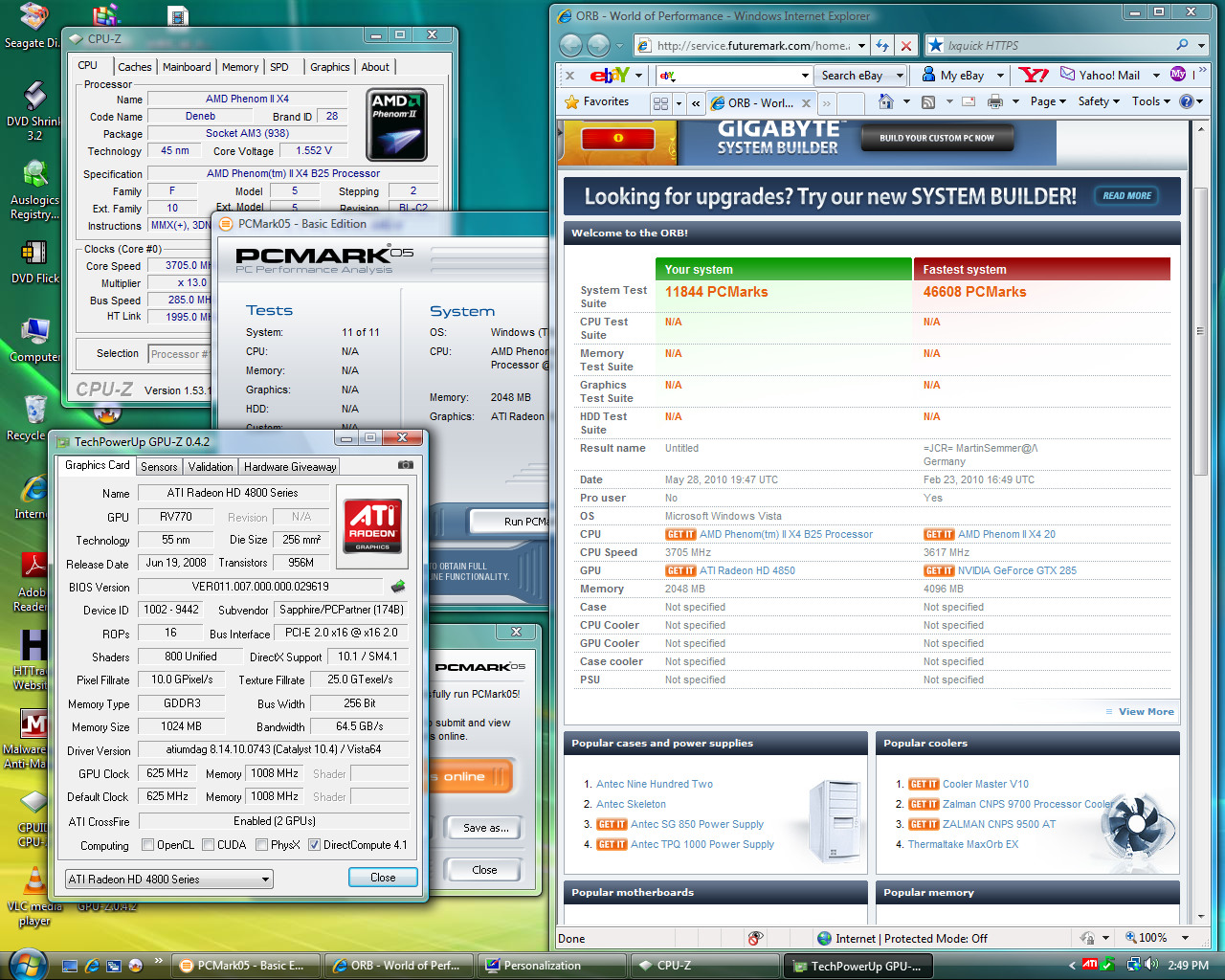Click BIOS version save icon in GPU-Z
The width and height of the screenshot is (1225, 980).
398,587
